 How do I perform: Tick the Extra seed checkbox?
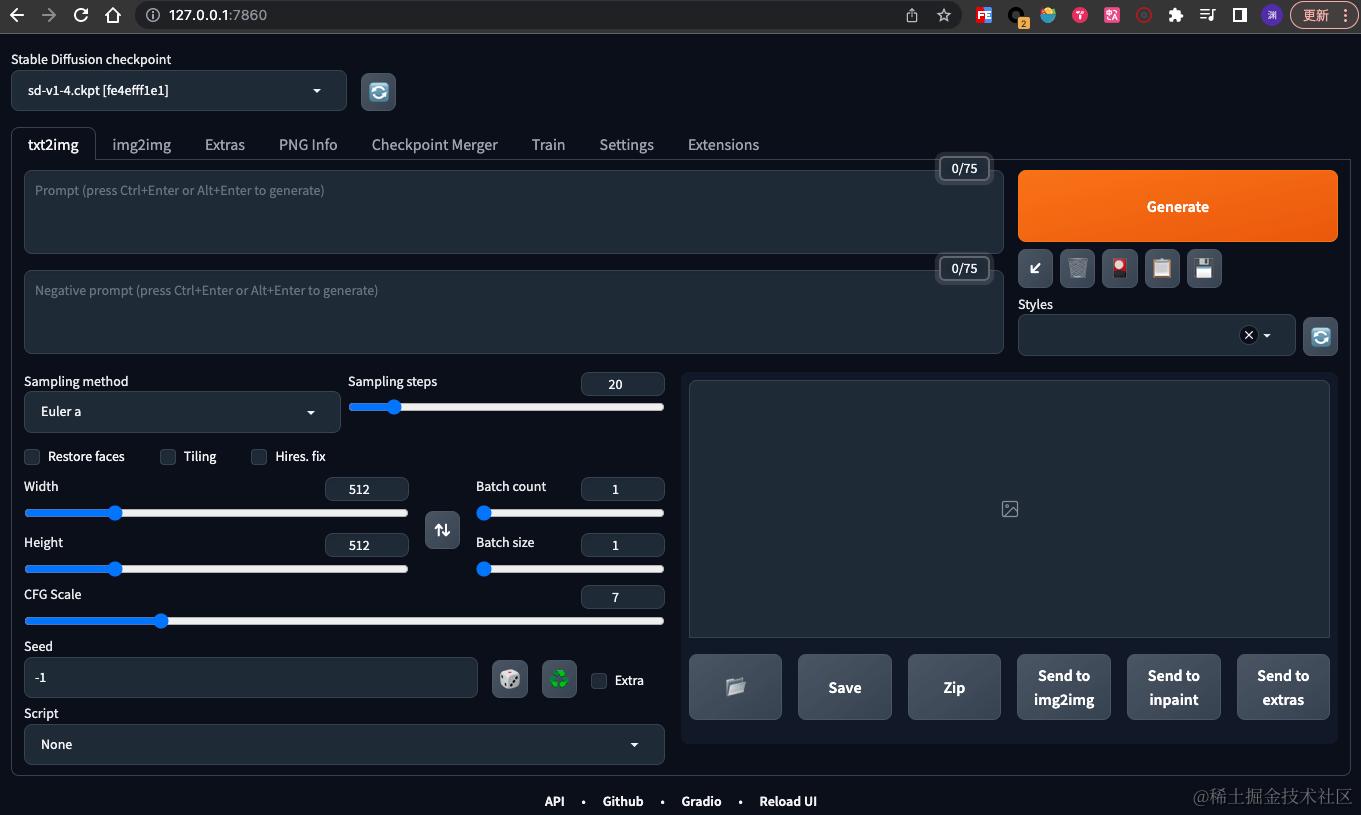[x=599, y=680]
